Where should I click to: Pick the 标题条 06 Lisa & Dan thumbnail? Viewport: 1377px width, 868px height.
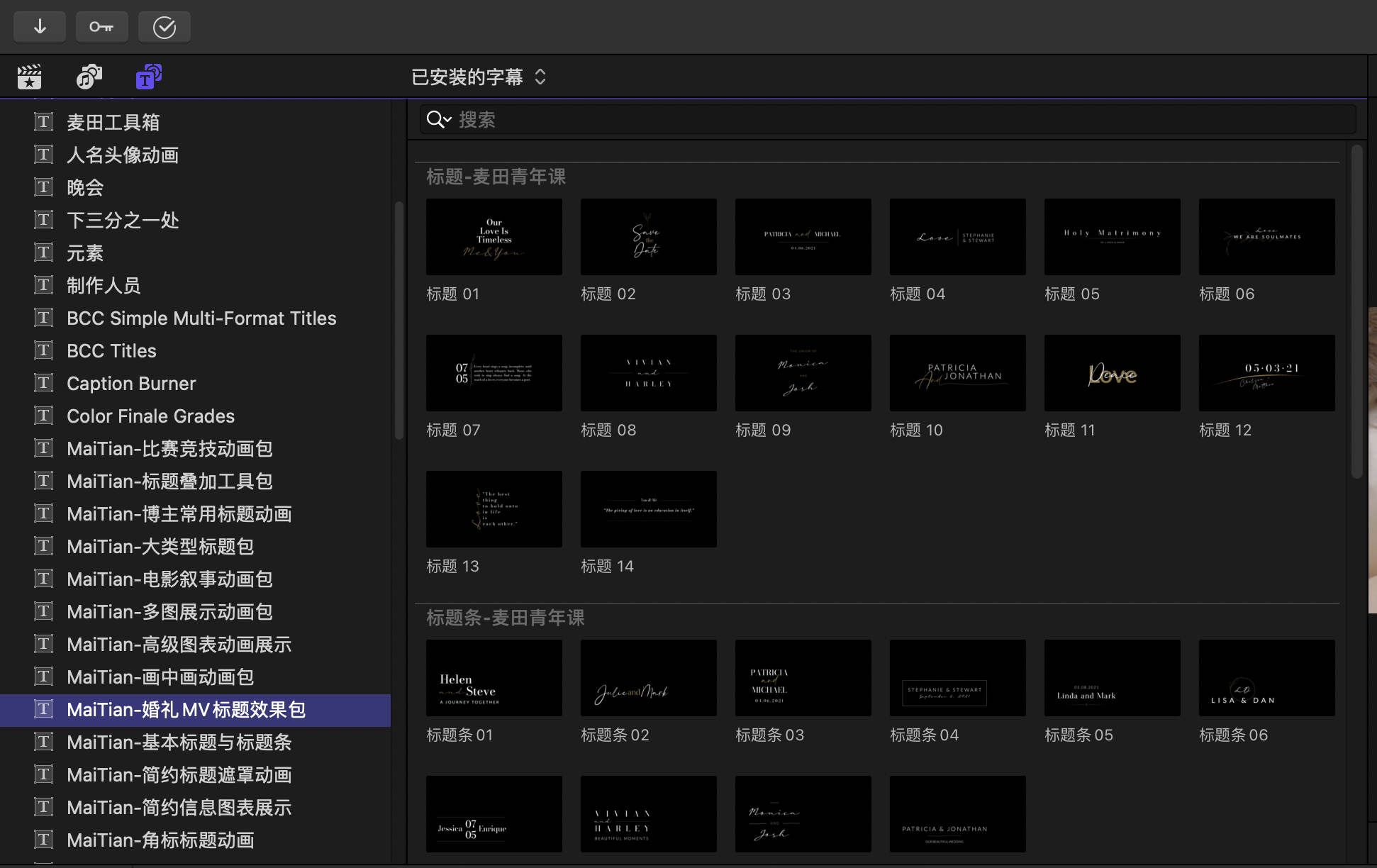click(x=1266, y=678)
